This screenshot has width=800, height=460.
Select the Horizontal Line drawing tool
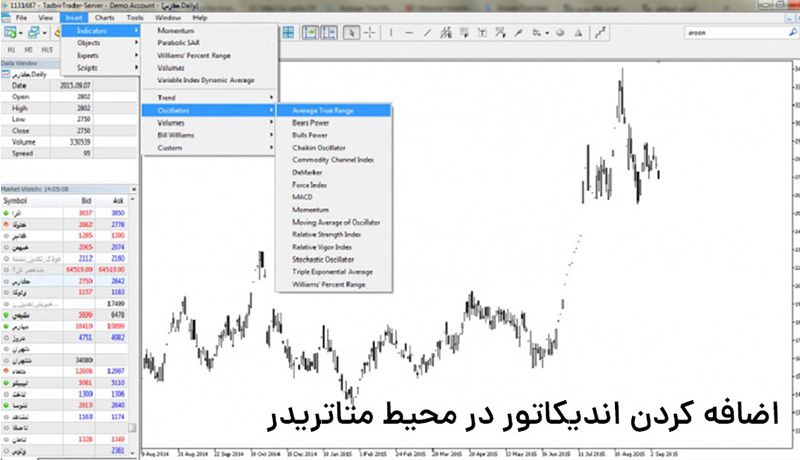(409, 33)
